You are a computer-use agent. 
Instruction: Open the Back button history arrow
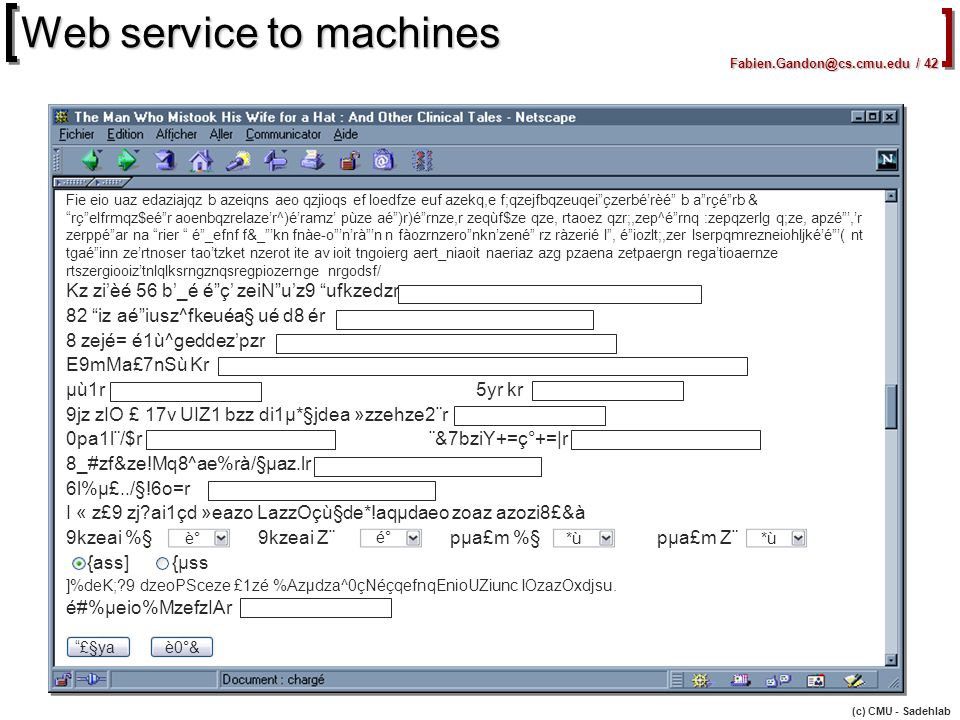[x=100, y=152]
